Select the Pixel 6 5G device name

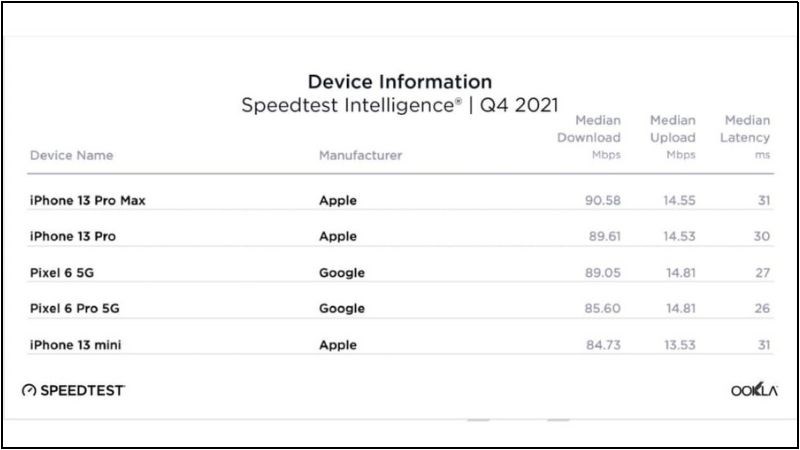[x=63, y=273]
